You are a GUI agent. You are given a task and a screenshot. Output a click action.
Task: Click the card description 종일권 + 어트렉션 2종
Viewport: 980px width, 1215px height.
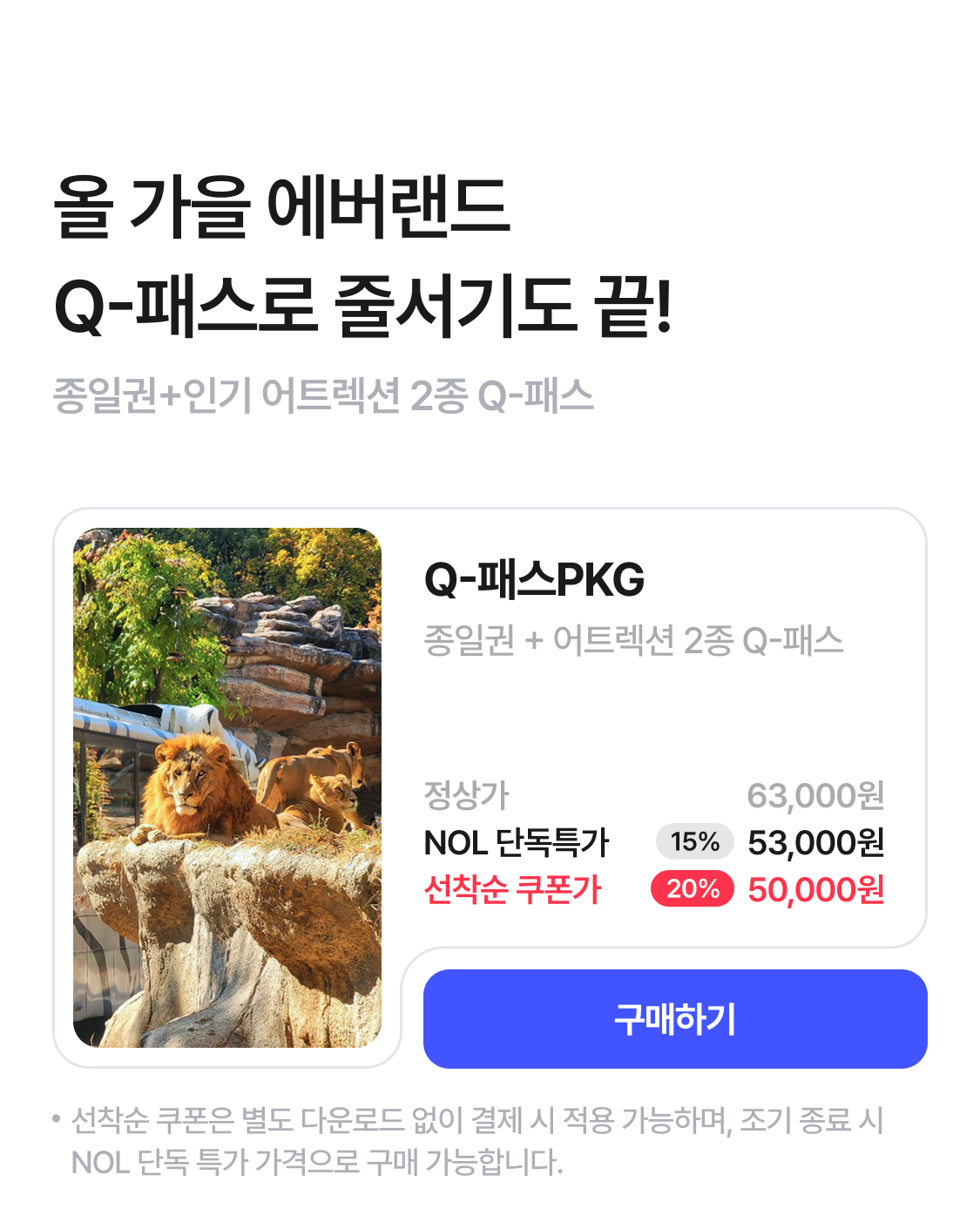click(x=634, y=640)
